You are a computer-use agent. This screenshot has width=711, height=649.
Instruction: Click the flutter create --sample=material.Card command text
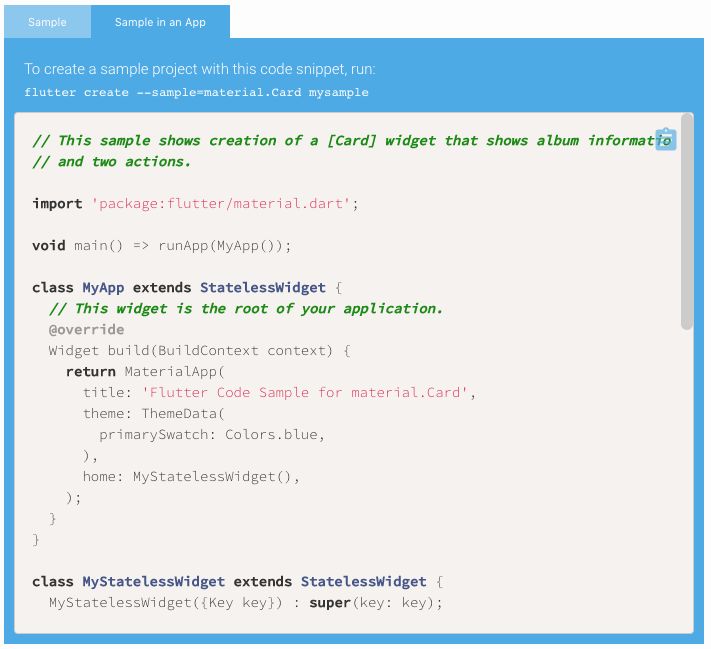coord(196,92)
